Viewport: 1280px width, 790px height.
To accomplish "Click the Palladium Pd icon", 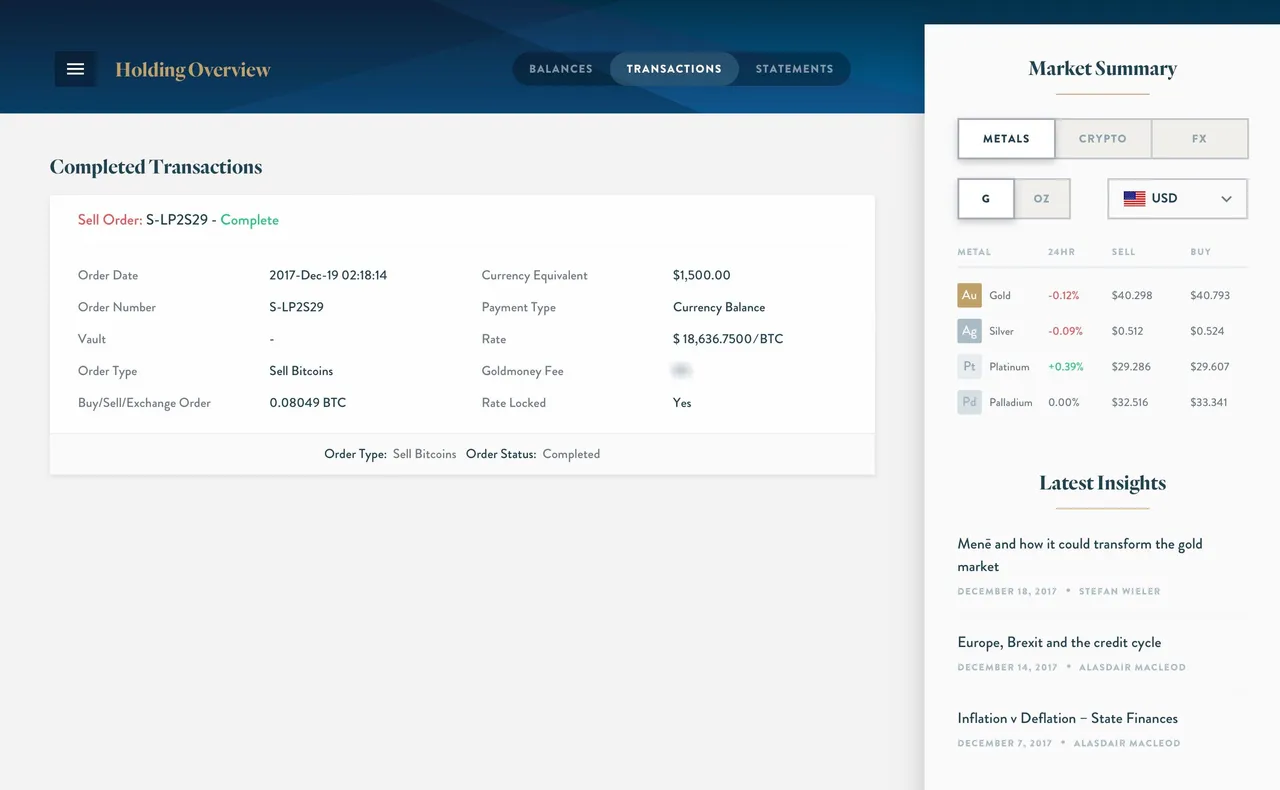I will click(969, 402).
